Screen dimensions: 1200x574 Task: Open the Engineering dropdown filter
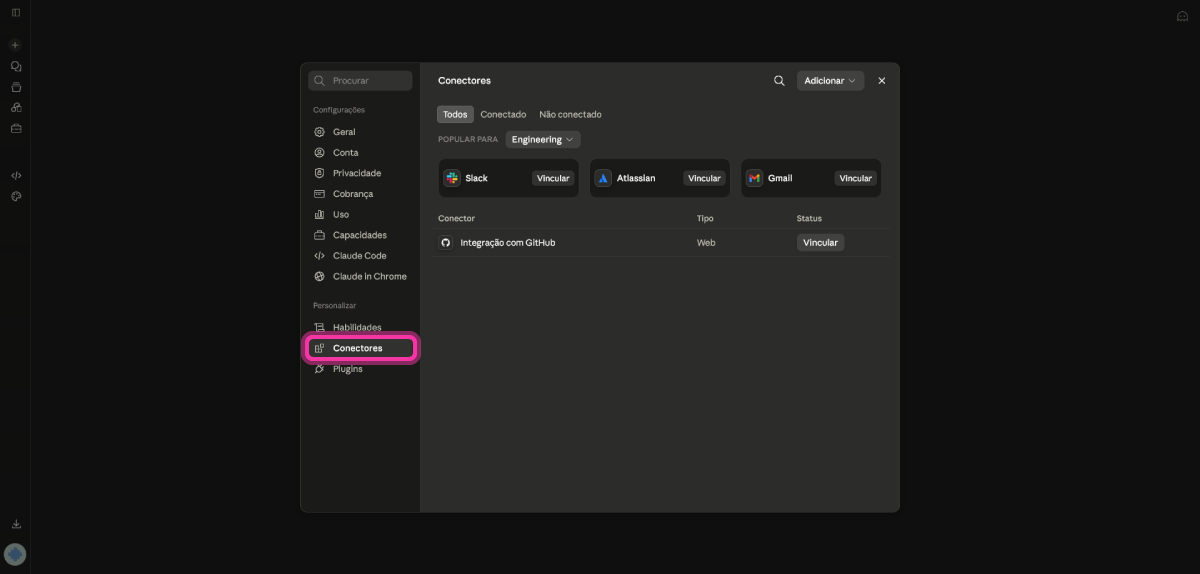tap(543, 140)
